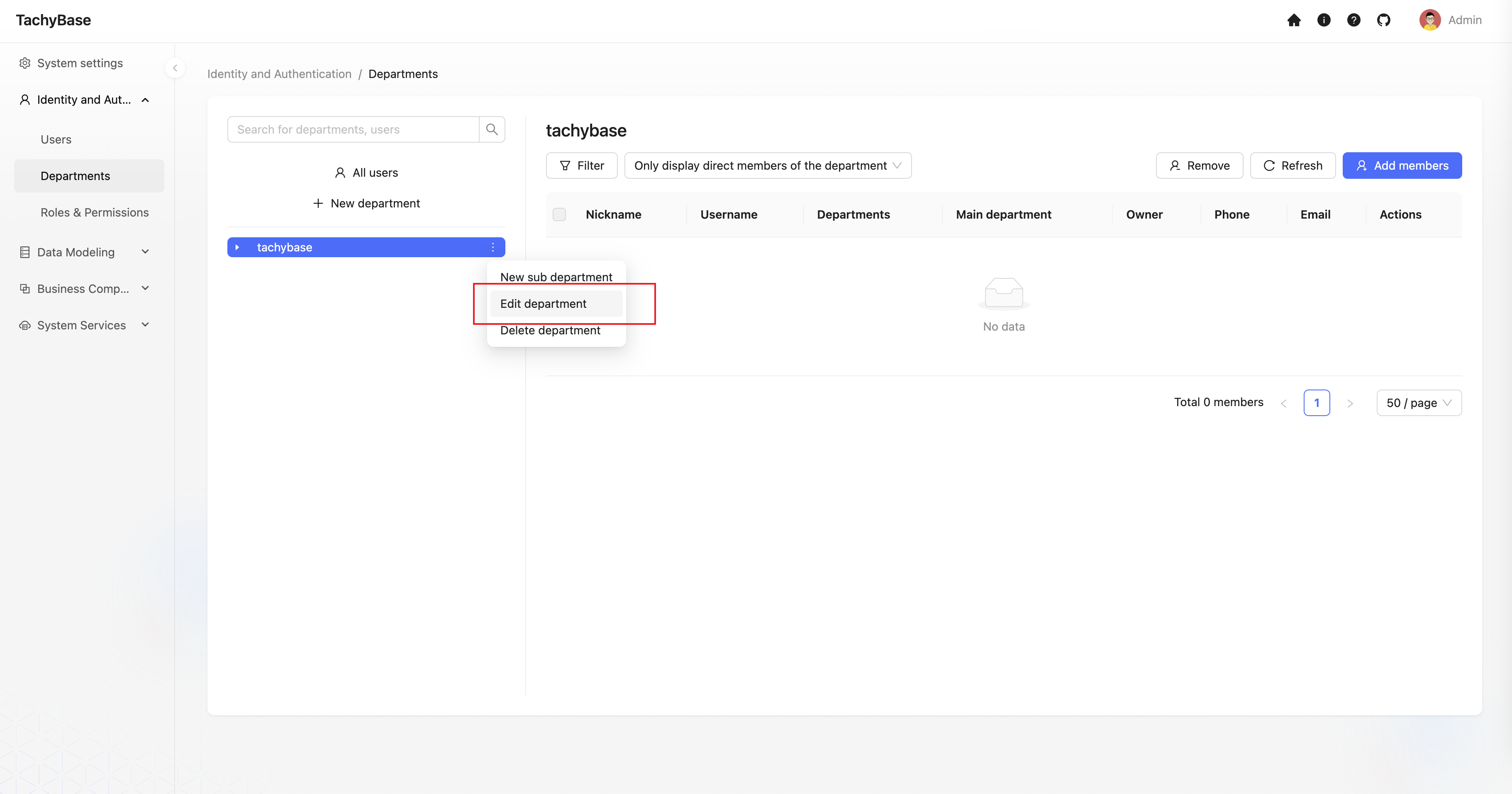Expand the System Services chevron

click(x=146, y=324)
